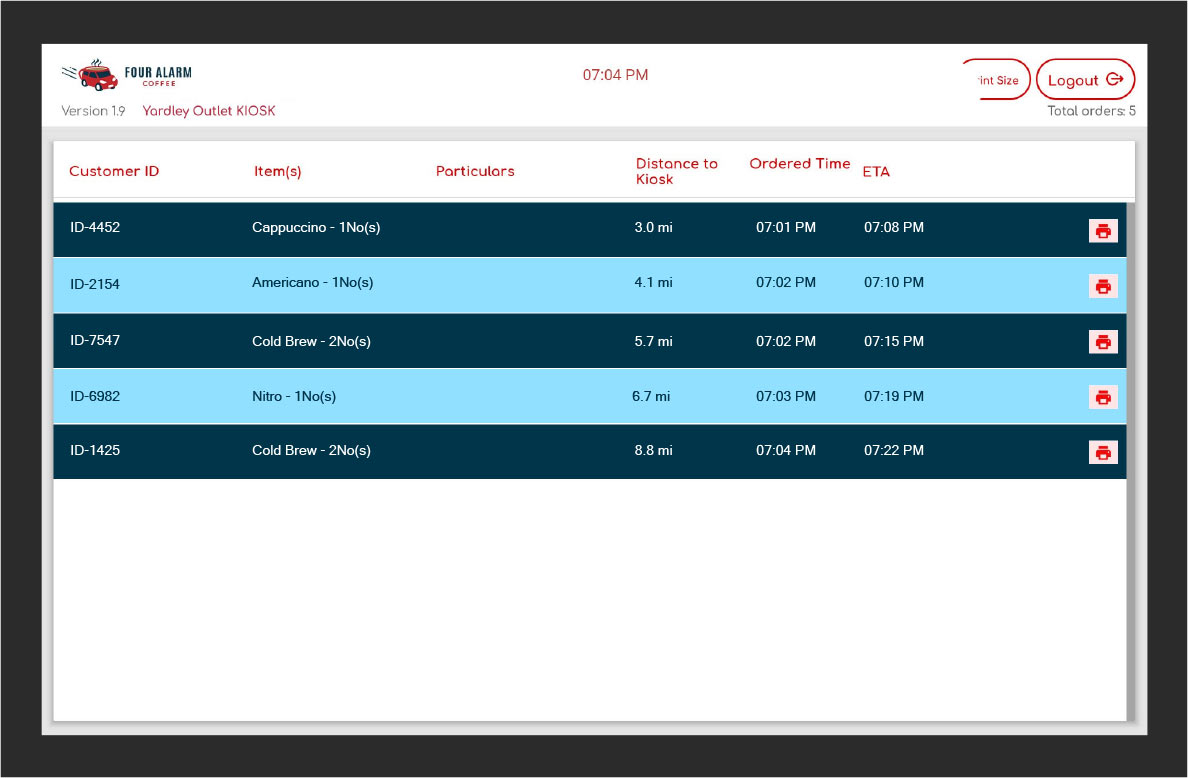This screenshot has height=778, width=1188.
Task: Click the Yardley Outlet KIOSK label
Action: (208, 111)
